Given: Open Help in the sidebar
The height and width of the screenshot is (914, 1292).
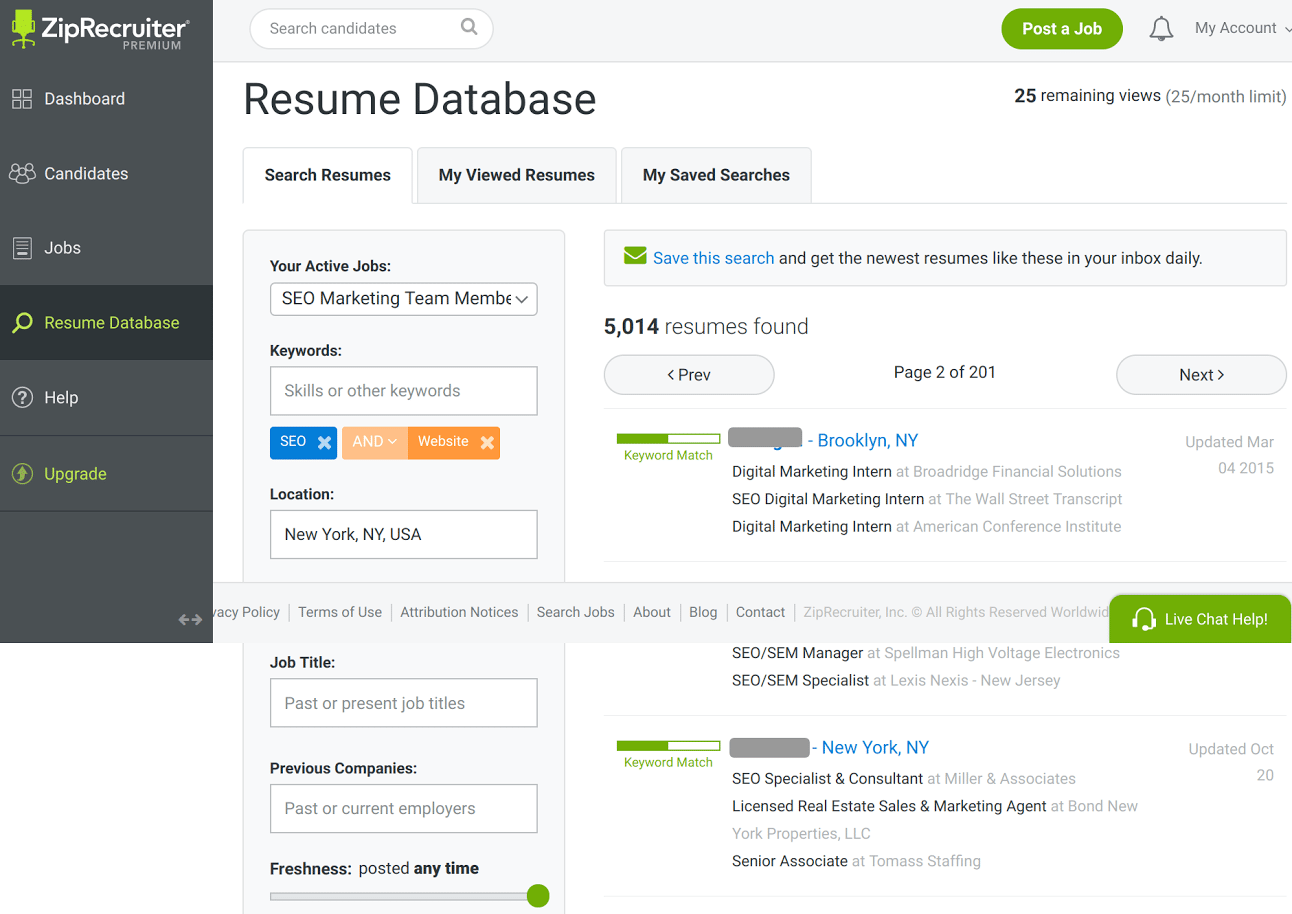Looking at the screenshot, I should tap(106, 398).
